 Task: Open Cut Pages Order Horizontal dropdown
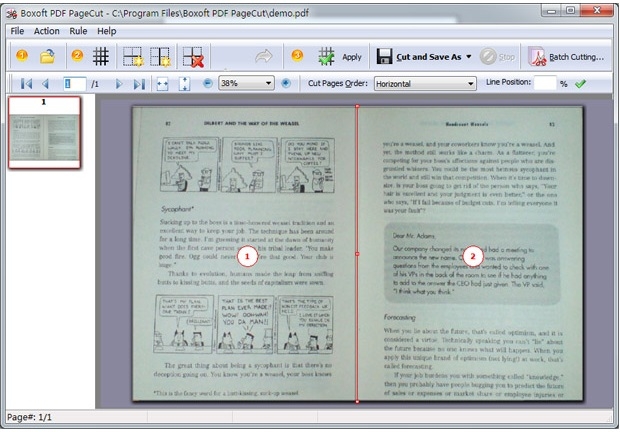(x=425, y=84)
